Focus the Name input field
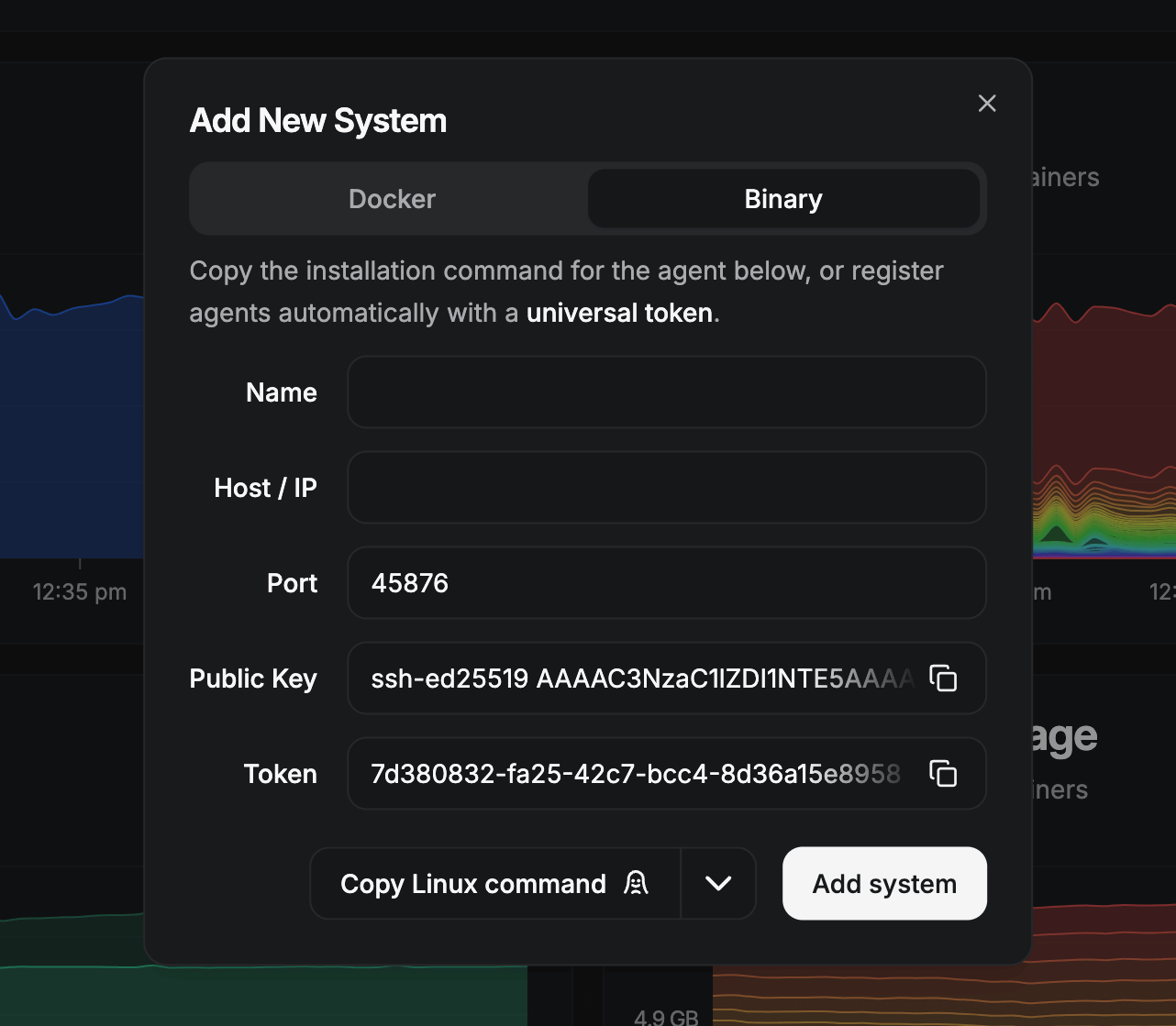The image size is (1176, 1026). (x=666, y=392)
